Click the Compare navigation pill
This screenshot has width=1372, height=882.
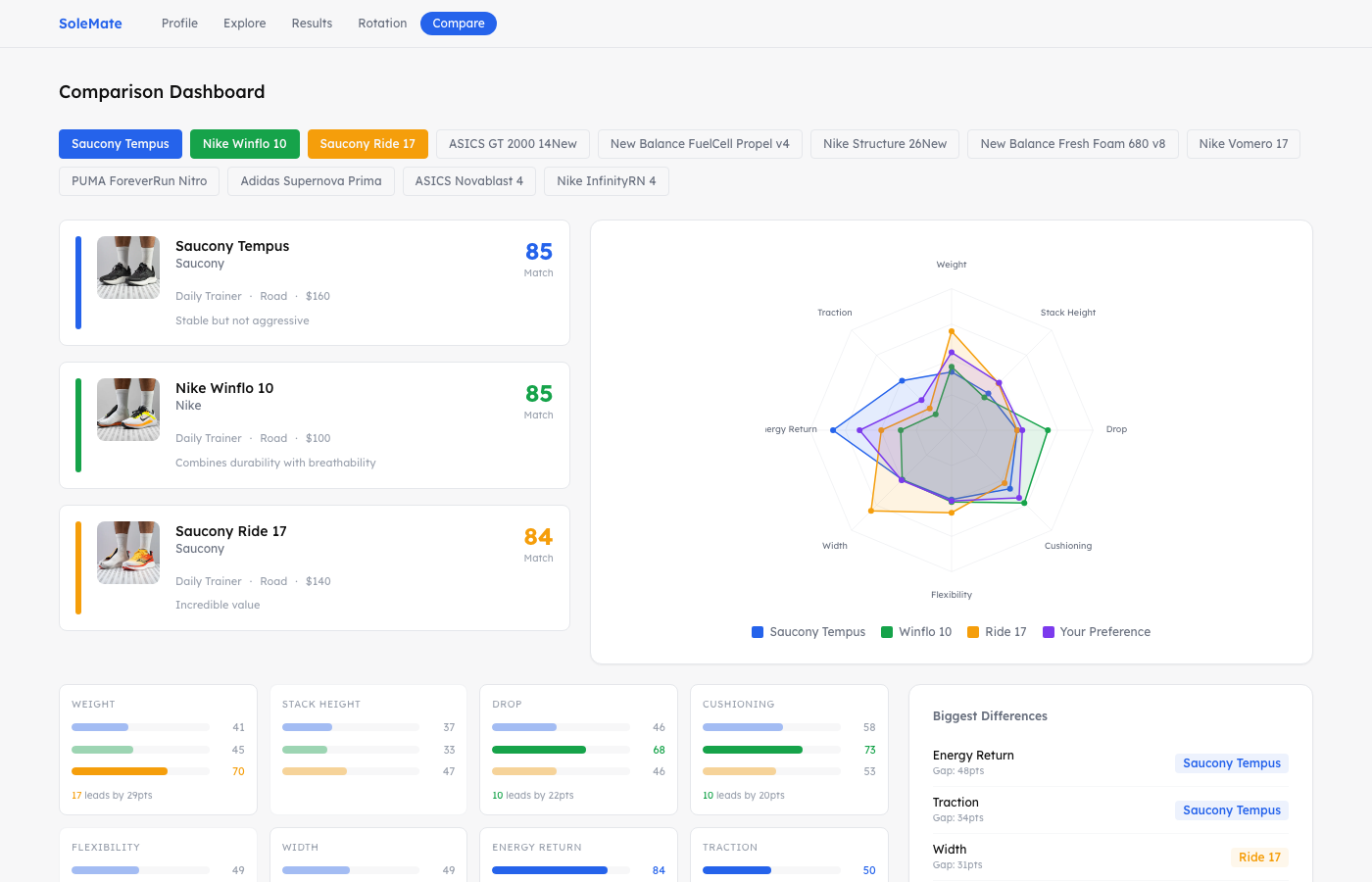click(458, 23)
